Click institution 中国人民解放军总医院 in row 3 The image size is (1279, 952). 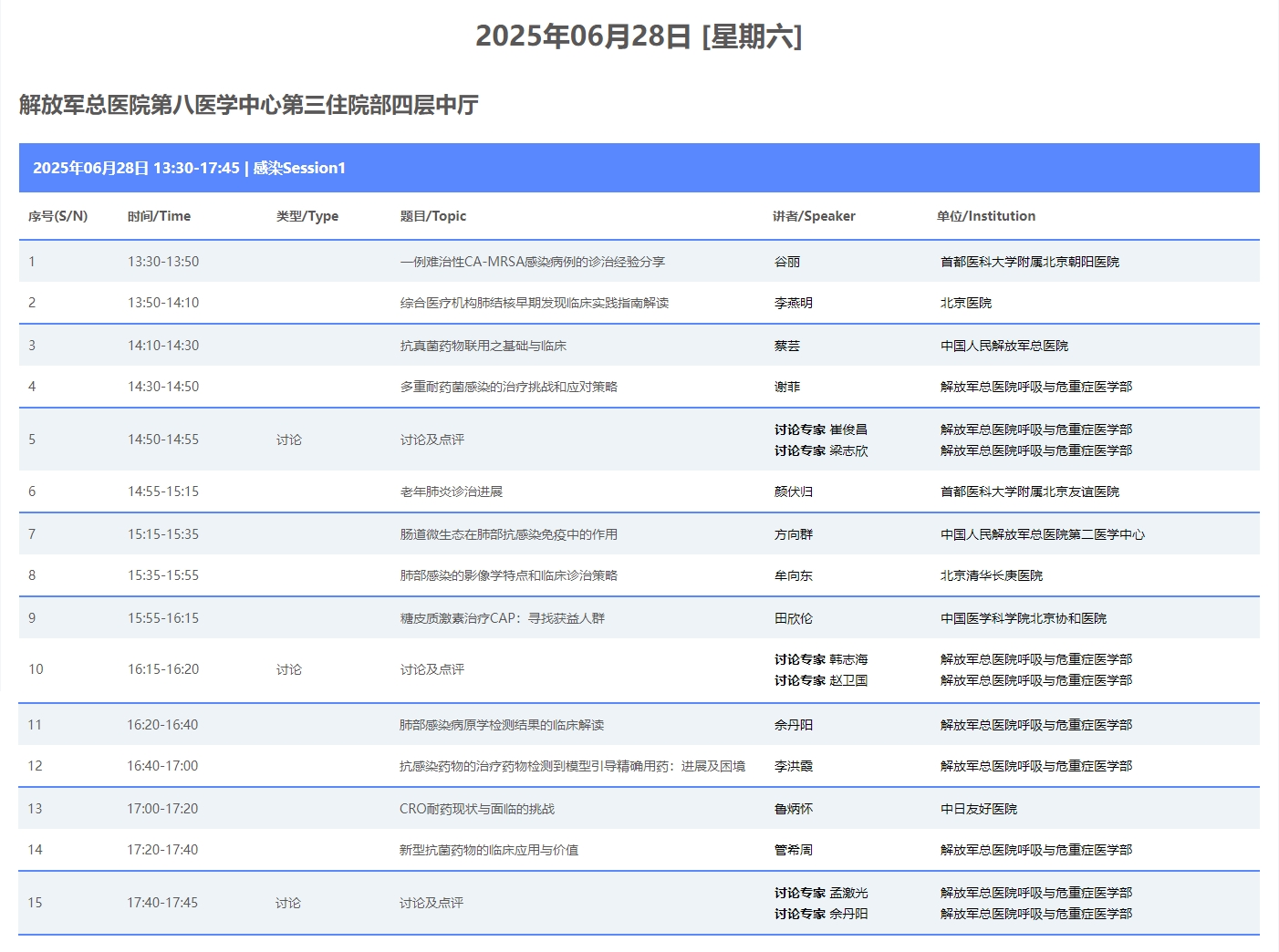(x=1004, y=346)
